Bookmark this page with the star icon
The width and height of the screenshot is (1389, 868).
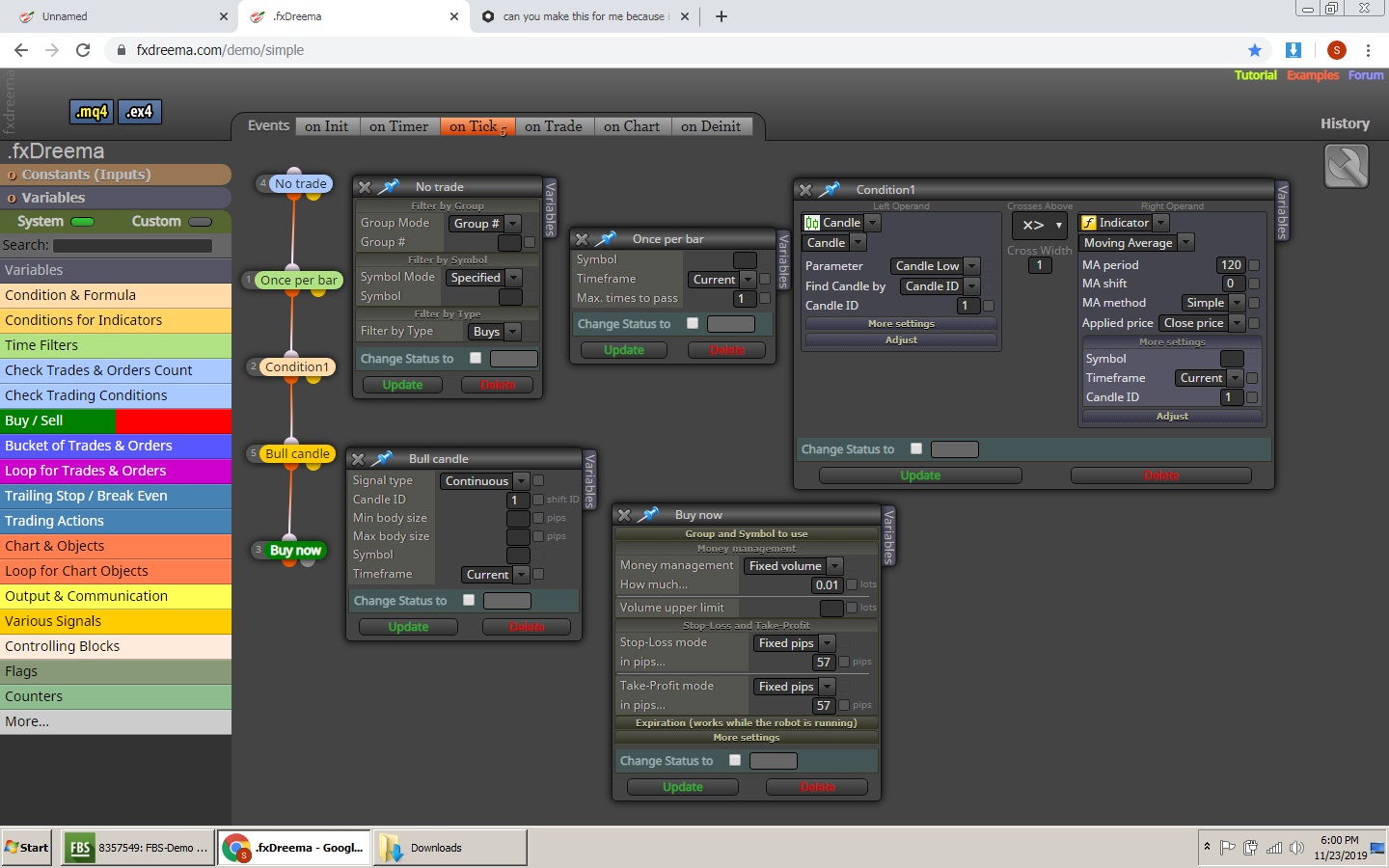pyautogui.click(x=1254, y=50)
